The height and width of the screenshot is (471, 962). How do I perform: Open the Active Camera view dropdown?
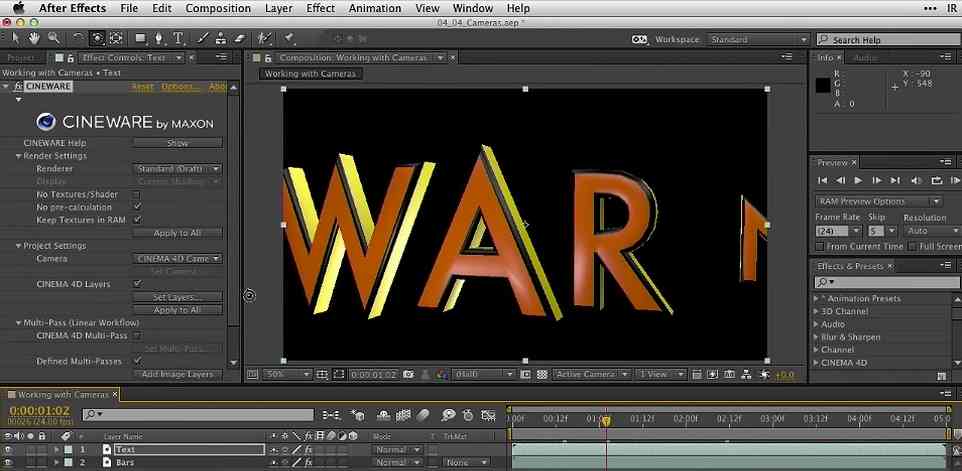pyautogui.click(x=590, y=374)
